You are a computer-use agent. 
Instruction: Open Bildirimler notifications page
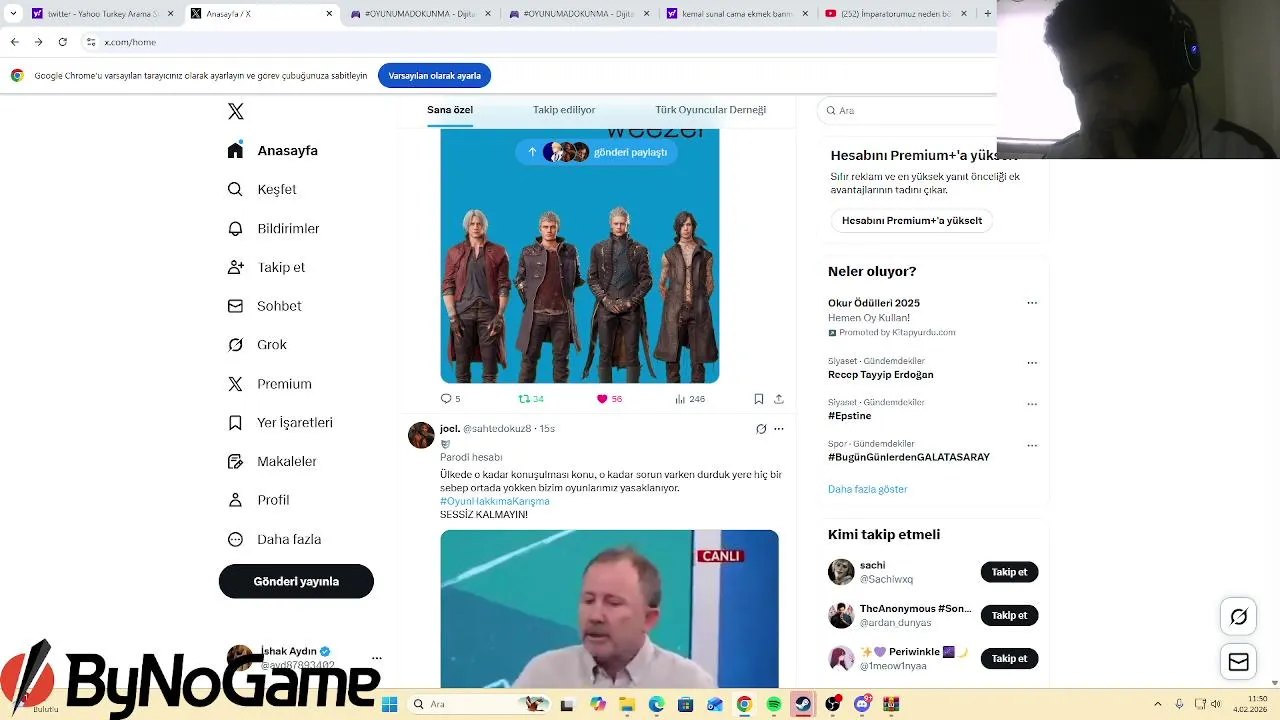pyautogui.click(x=273, y=228)
